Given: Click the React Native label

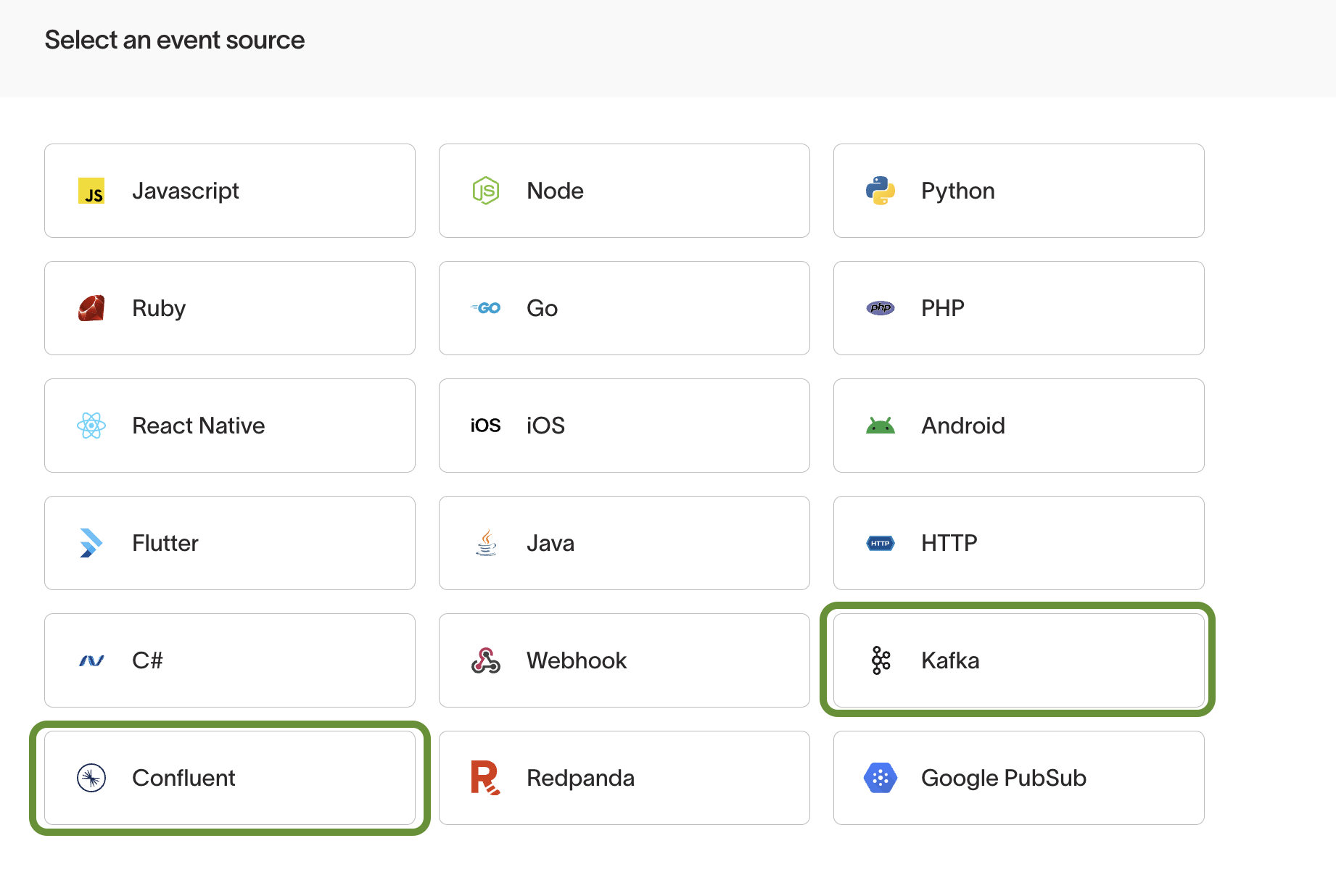Looking at the screenshot, I should tap(199, 426).
